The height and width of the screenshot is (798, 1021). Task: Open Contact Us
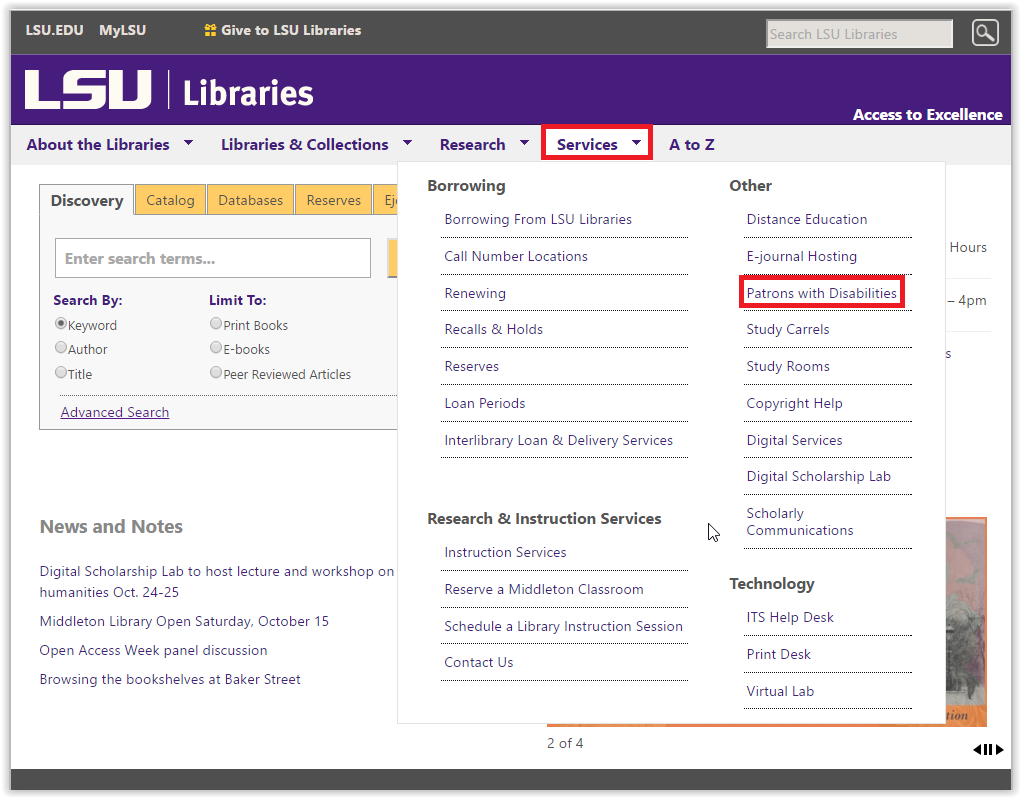[479, 663]
